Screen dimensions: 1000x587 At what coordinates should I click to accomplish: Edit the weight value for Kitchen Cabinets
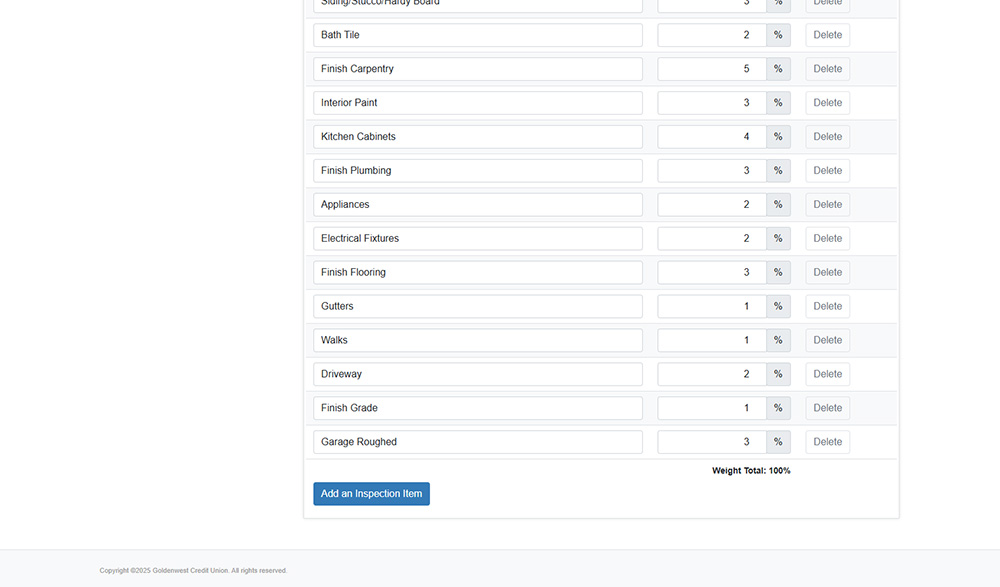(x=711, y=136)
